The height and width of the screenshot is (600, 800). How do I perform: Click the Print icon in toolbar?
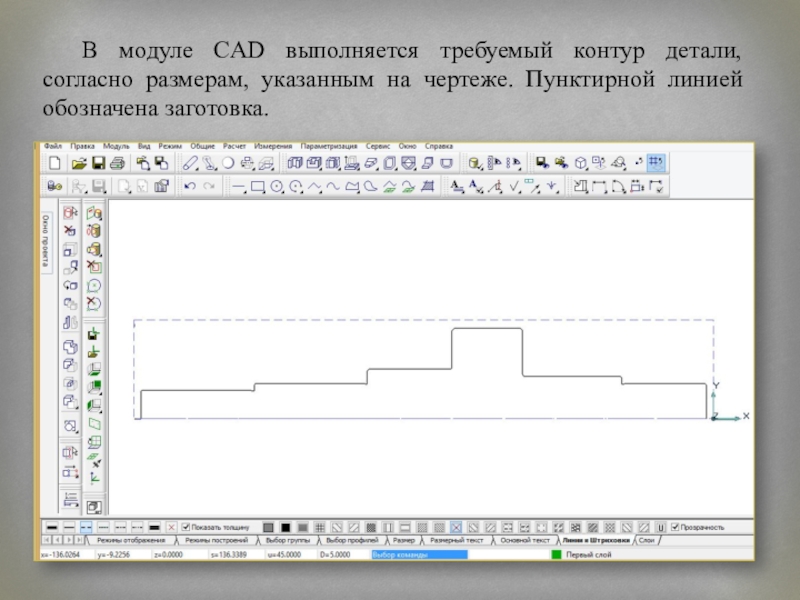coord(117,163)
